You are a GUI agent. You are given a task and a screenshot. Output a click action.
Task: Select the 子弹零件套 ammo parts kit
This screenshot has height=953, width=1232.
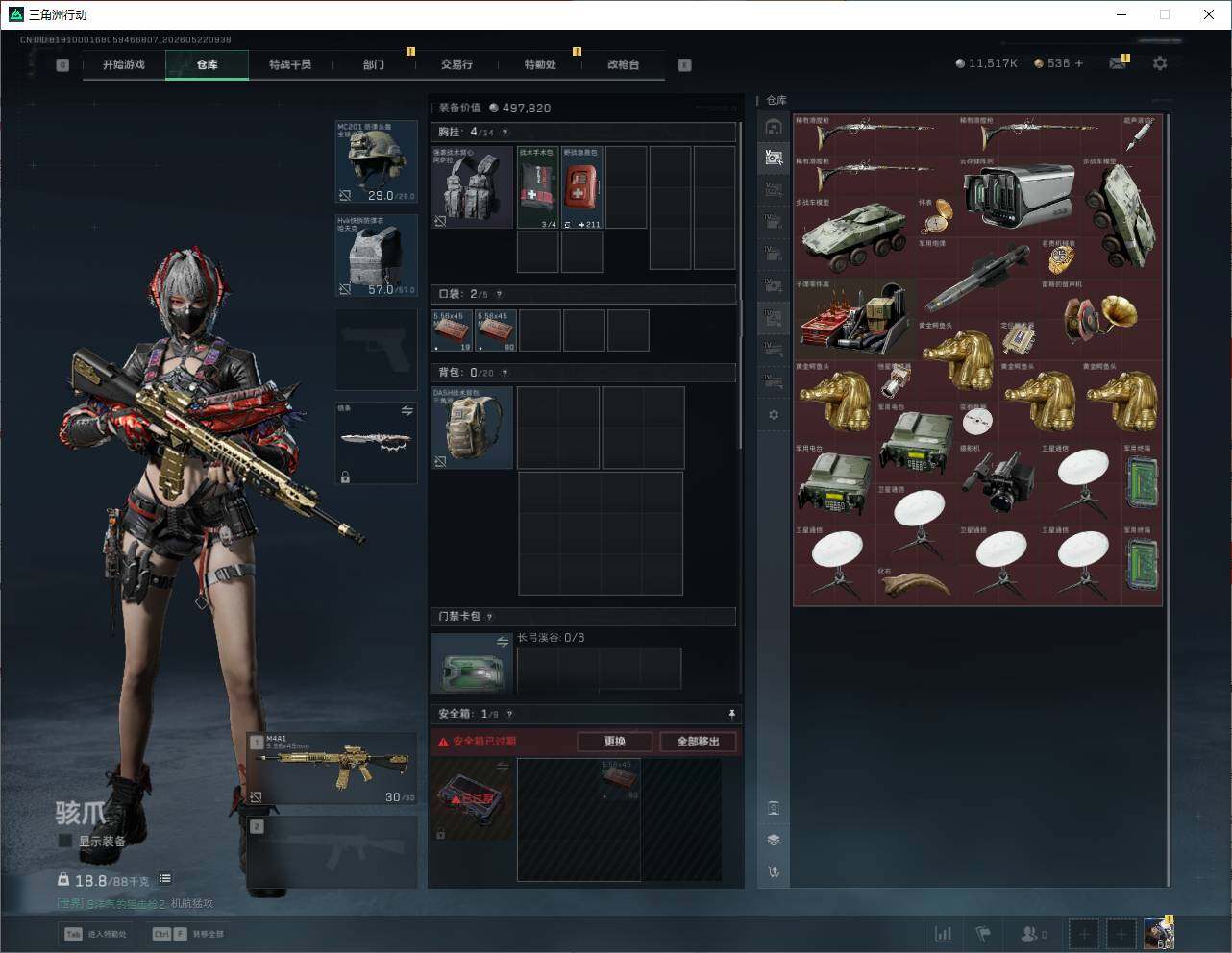tap(855, 319)
